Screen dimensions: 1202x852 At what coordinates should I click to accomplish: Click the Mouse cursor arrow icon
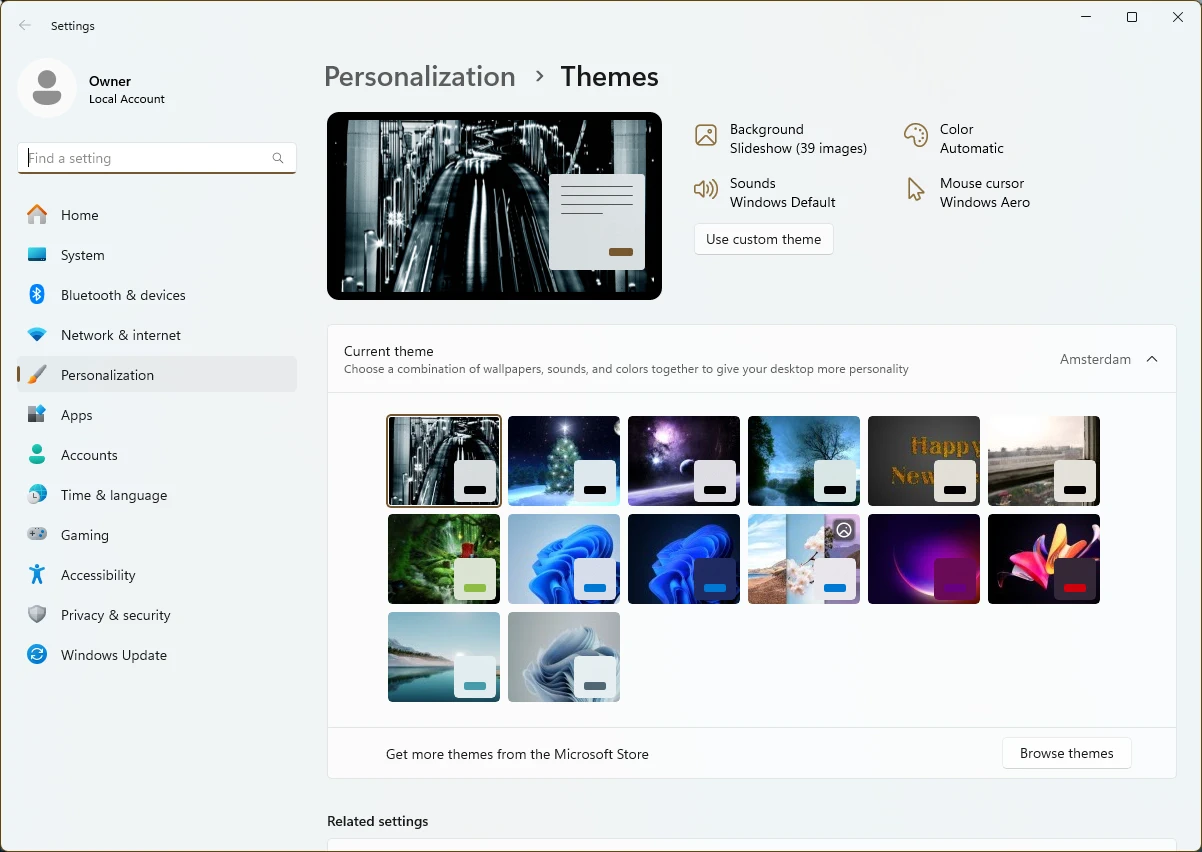[x=915, y=190]
